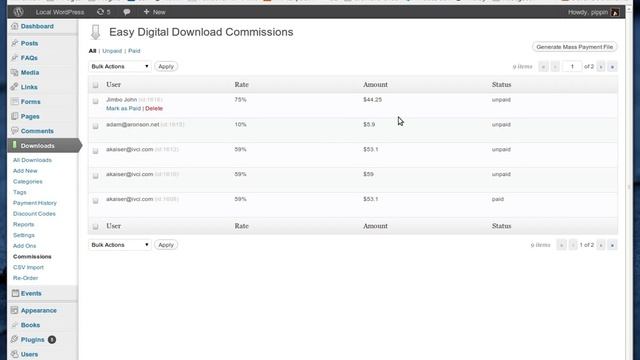Click the Pages sidebar icon
This screenshot has height=360, width=640.
15,116
